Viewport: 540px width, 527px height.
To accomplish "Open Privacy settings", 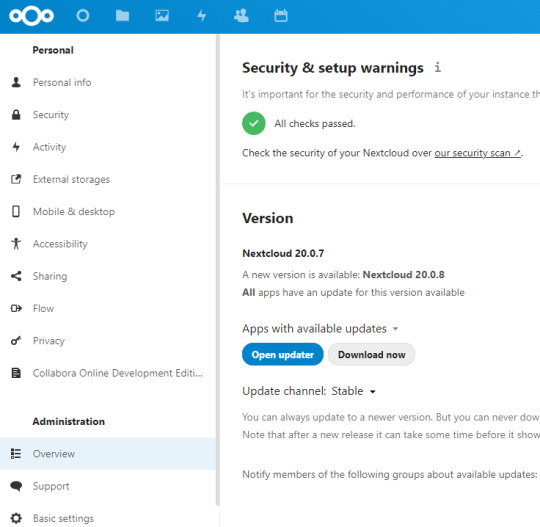I will 108,341.
